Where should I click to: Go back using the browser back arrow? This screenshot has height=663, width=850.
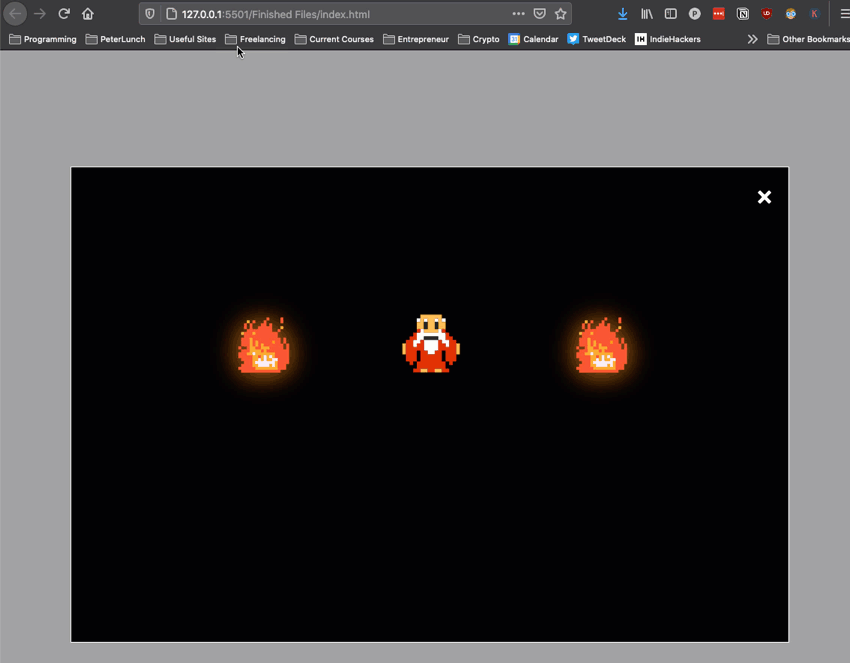pyautogui.click(x=15, y=14)
